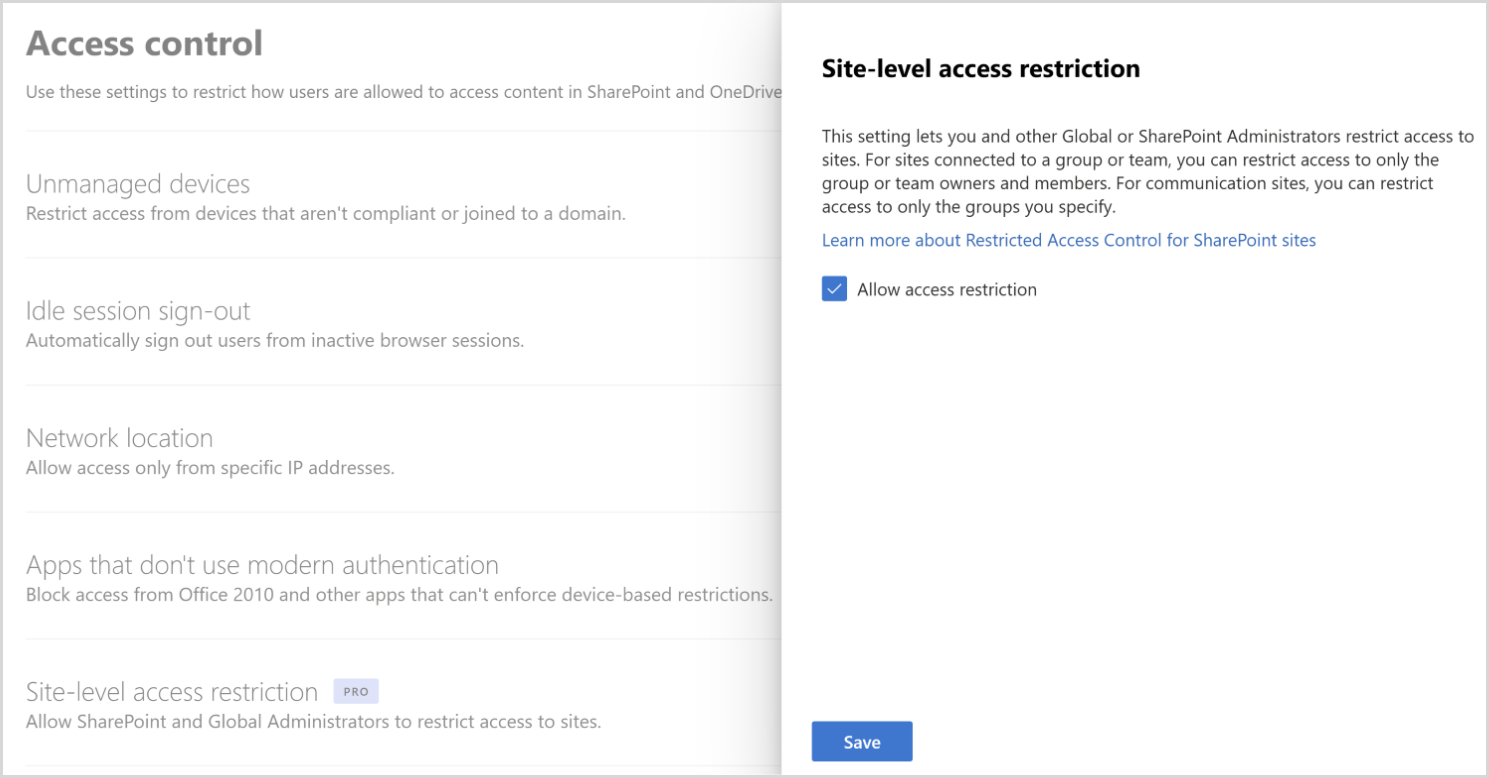Image resolution: width=1489 pixels, height=778 pixels.
Task: Select the Network location setting
Action: [x=119, y=438]
